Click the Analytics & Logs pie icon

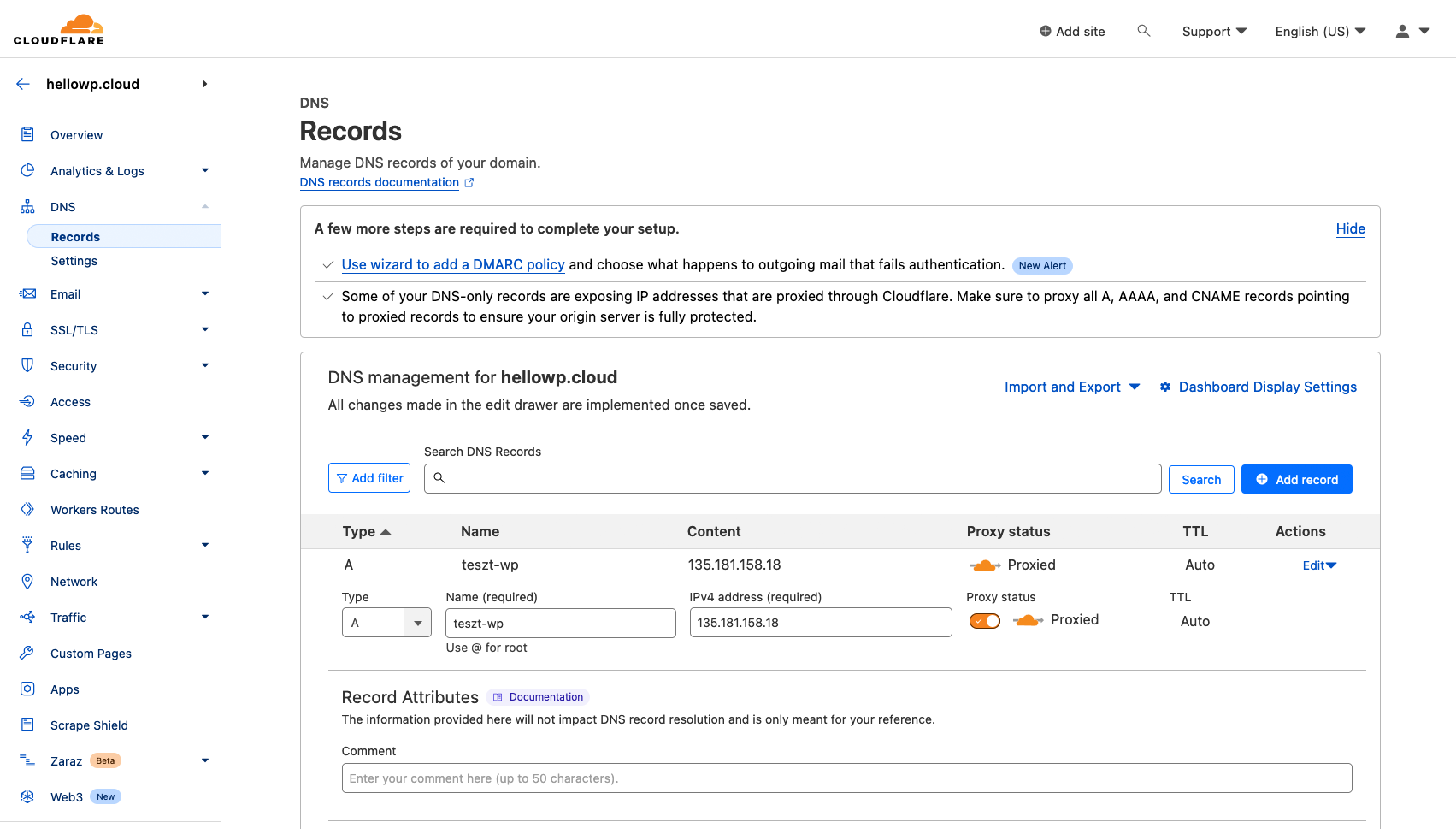coord(27,170)
